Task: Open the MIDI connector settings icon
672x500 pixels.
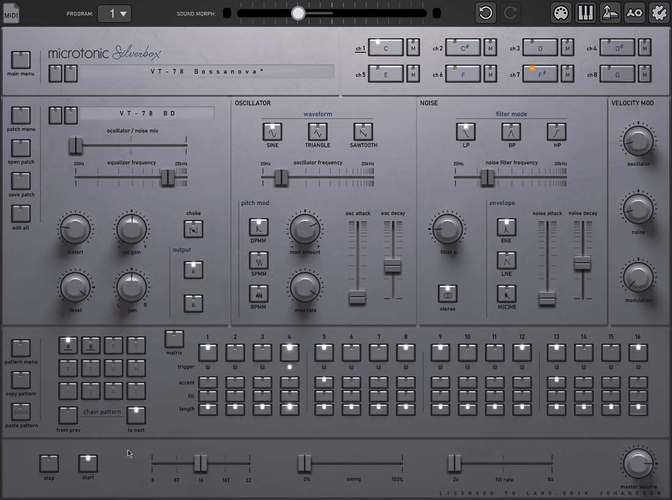Action: (561, 13)
